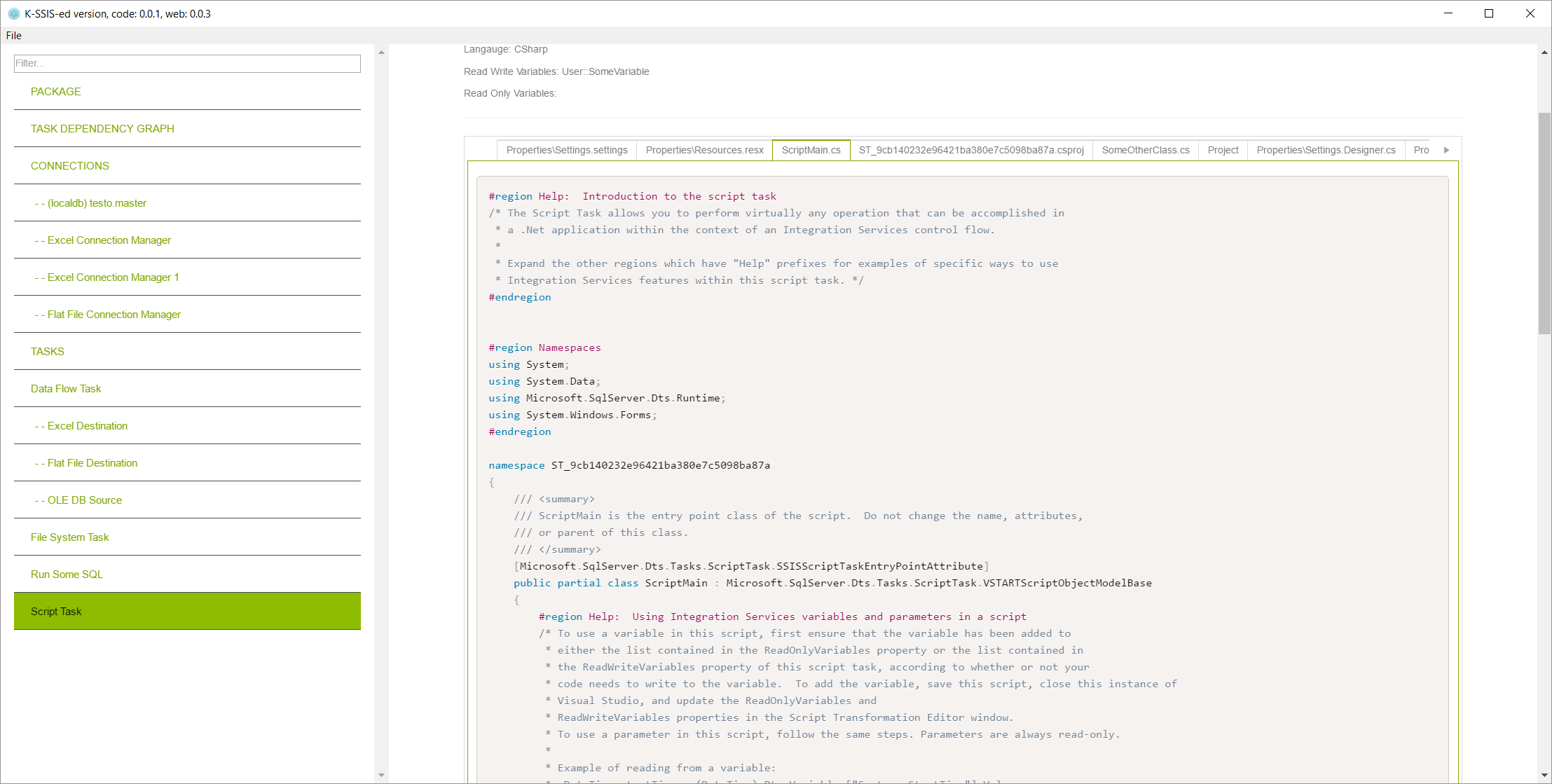
Task: Open TASK DEPENDENCY GRAPH view
Action: [x=102, y=129]
